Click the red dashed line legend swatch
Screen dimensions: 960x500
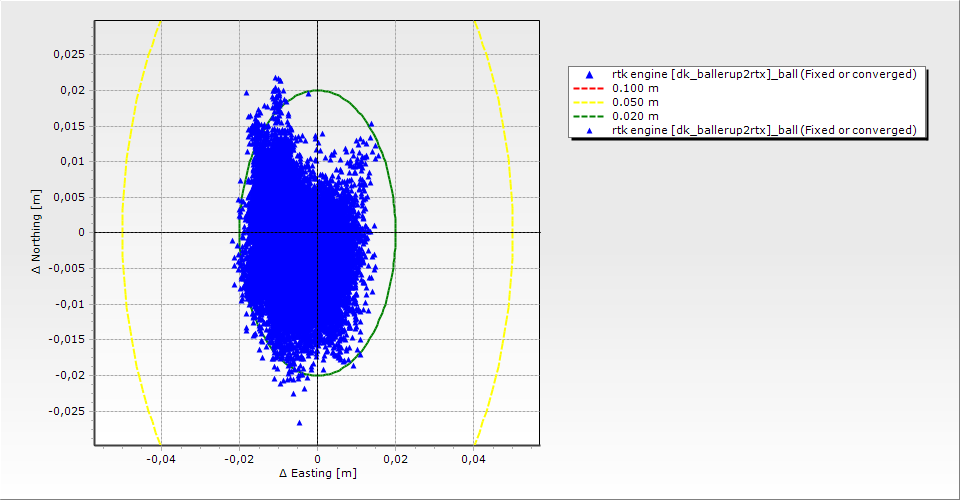(x=588, y=89)
